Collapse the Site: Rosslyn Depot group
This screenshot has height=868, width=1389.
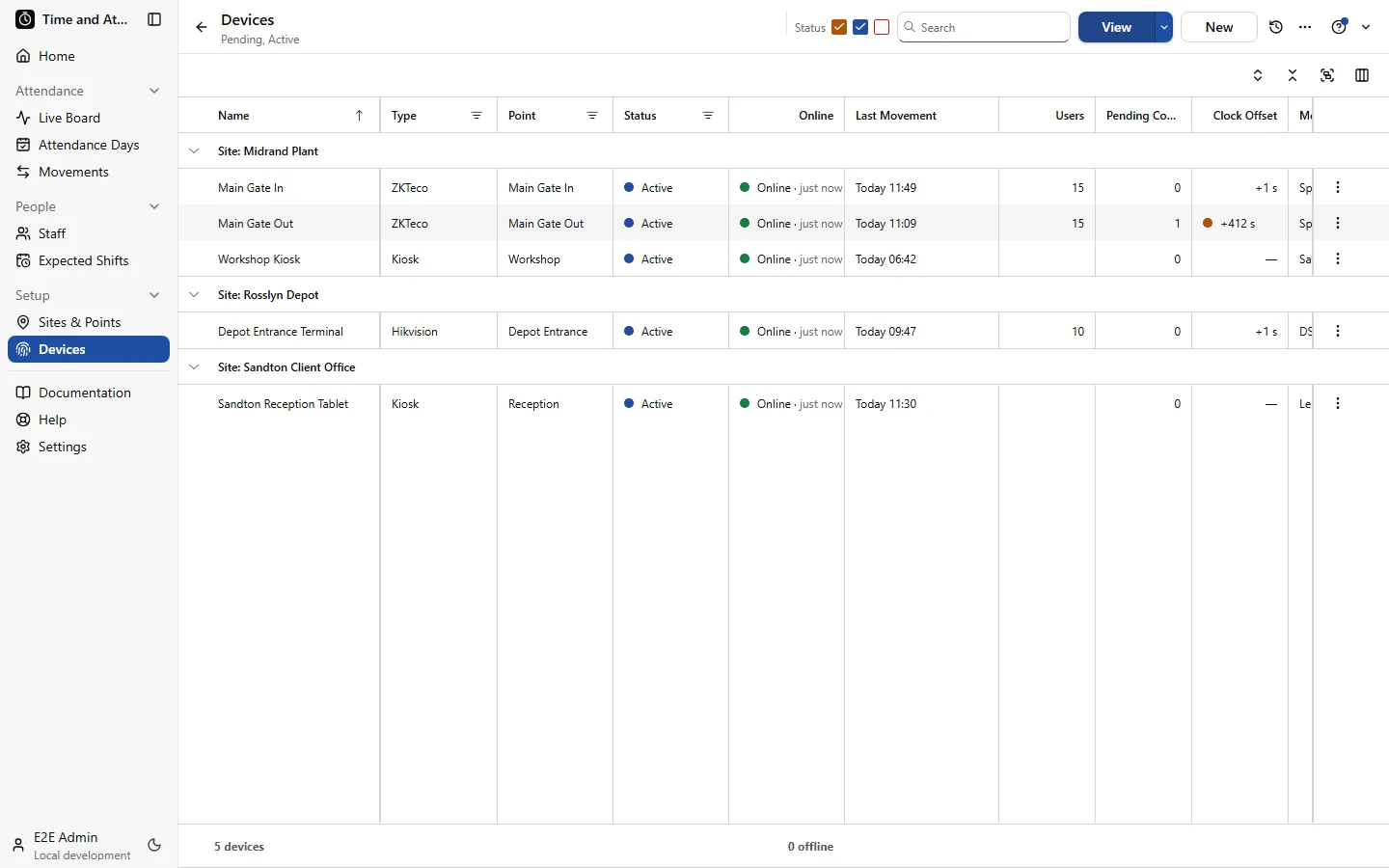194,295
